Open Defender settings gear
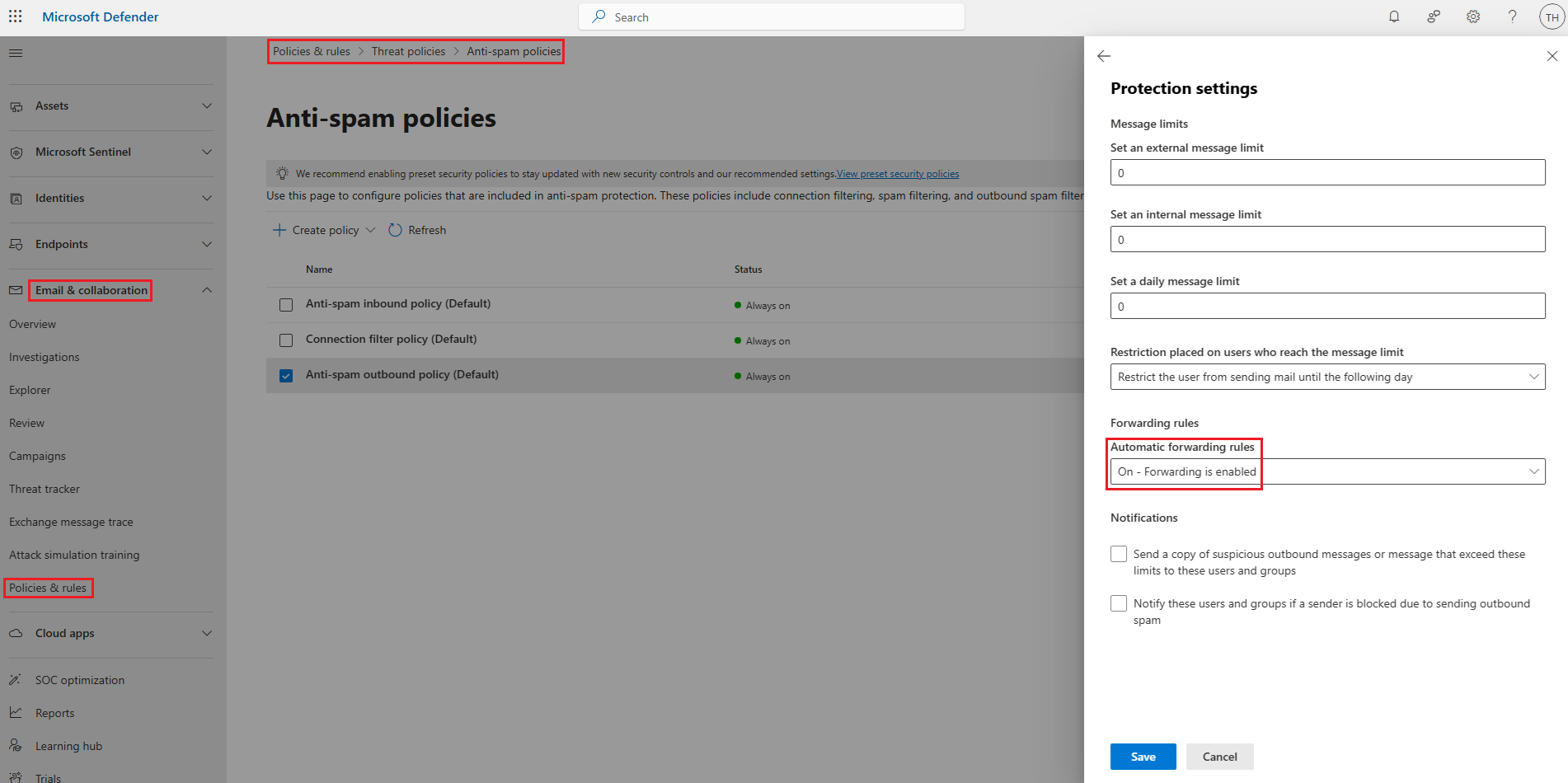 (x=1473, y=16)
